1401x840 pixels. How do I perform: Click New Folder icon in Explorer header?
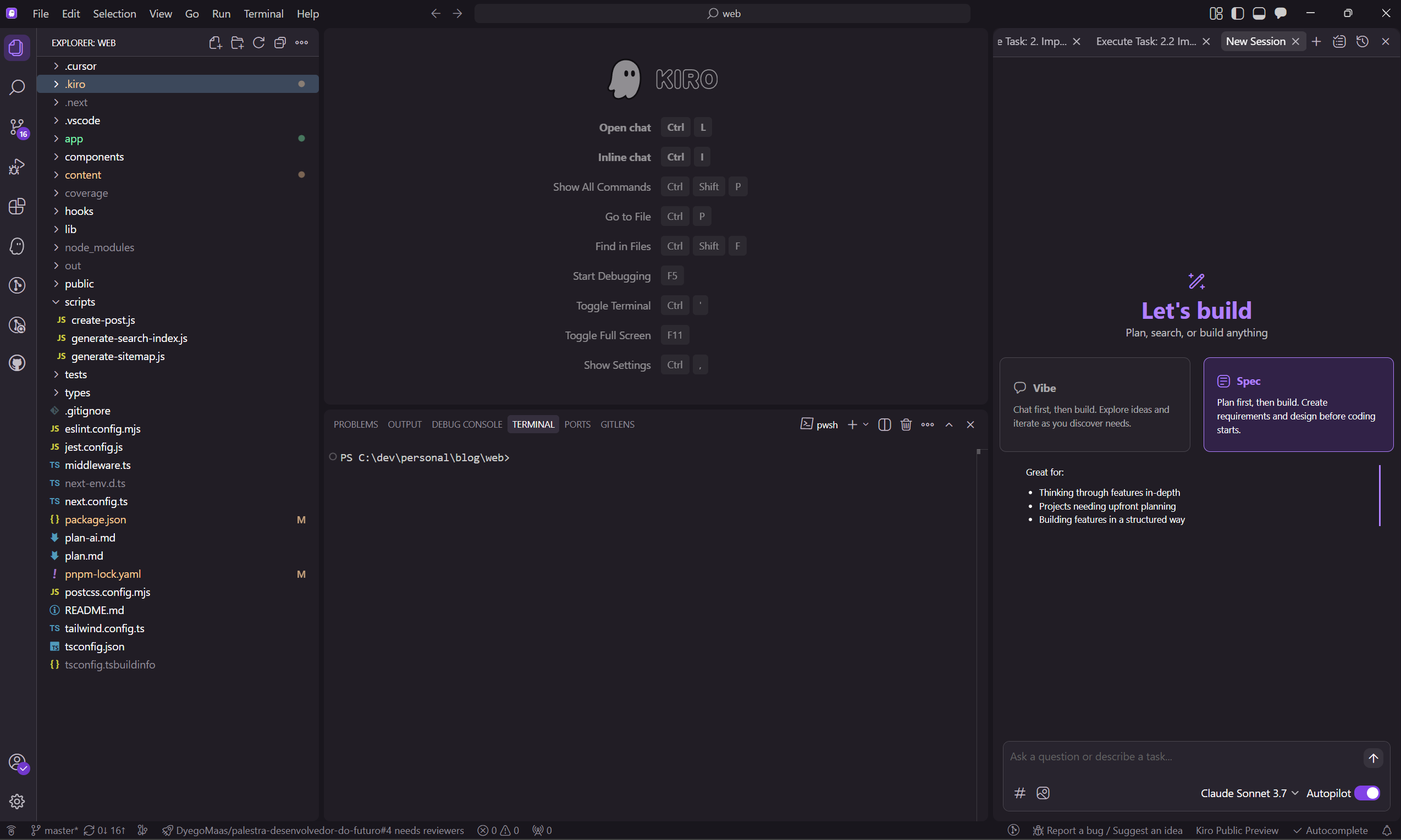coord(237,42)
